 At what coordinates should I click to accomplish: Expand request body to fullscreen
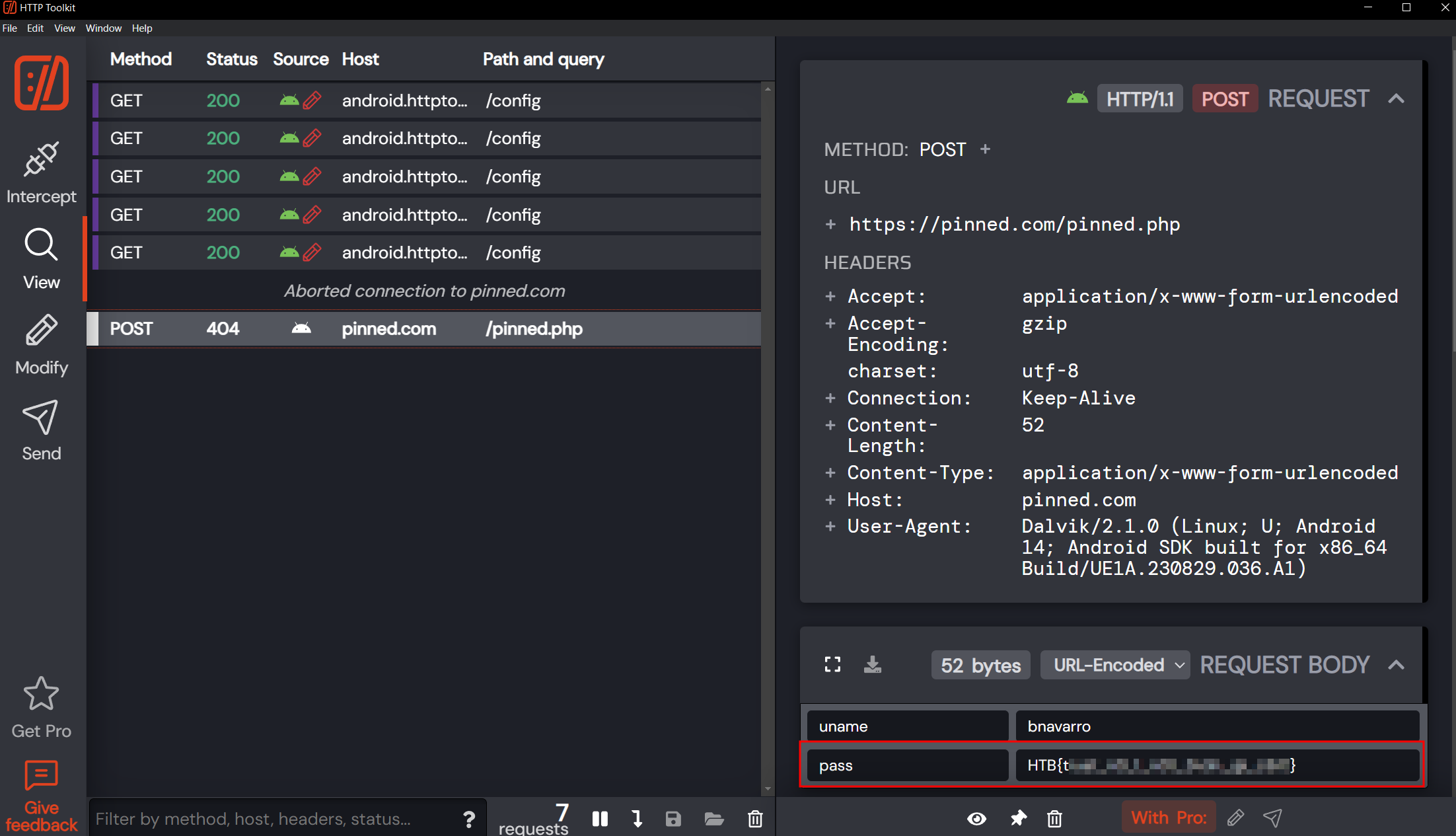coord(833,664)
